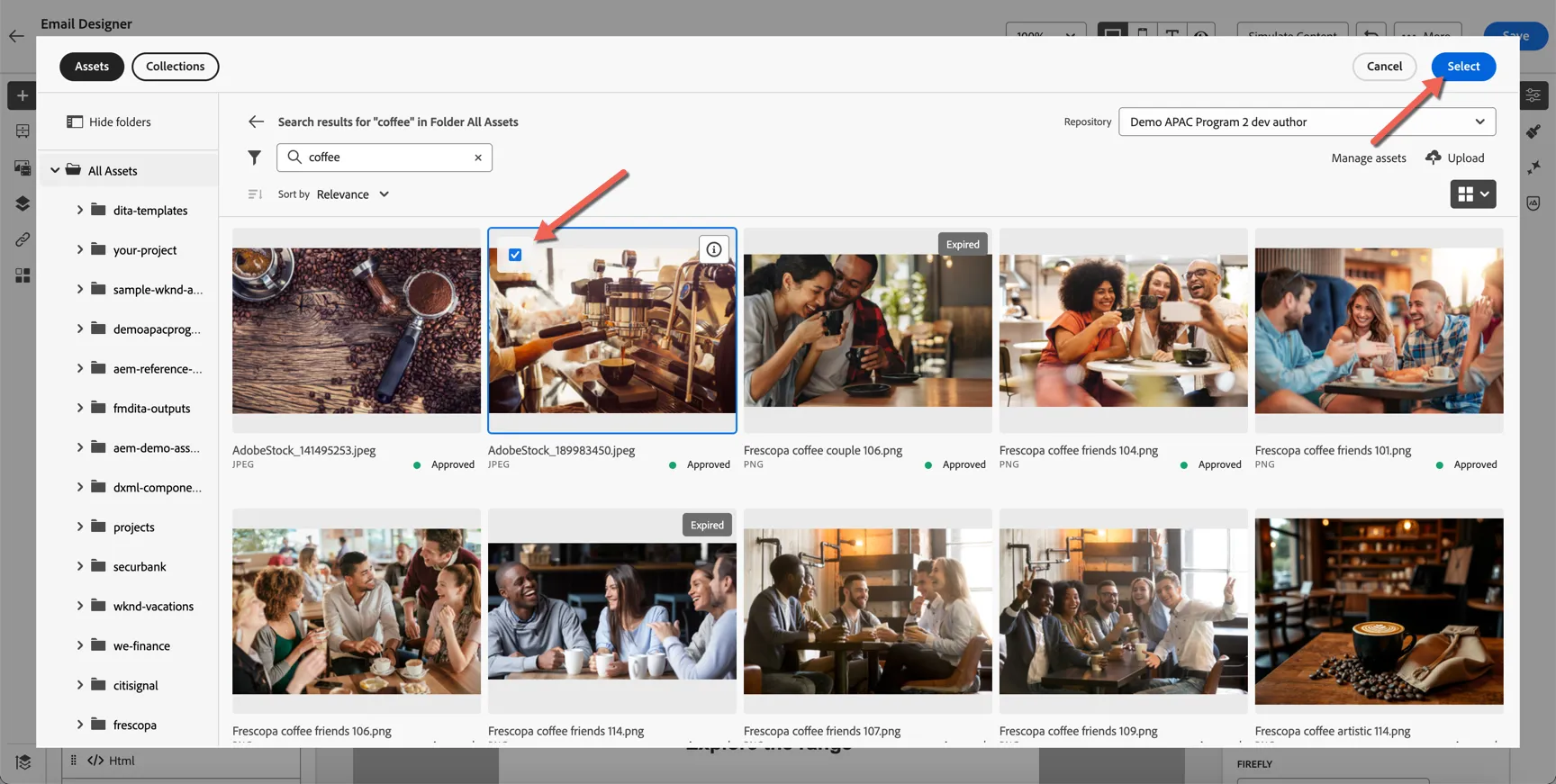Click the Upload cloud icon

coord(1434,158)
